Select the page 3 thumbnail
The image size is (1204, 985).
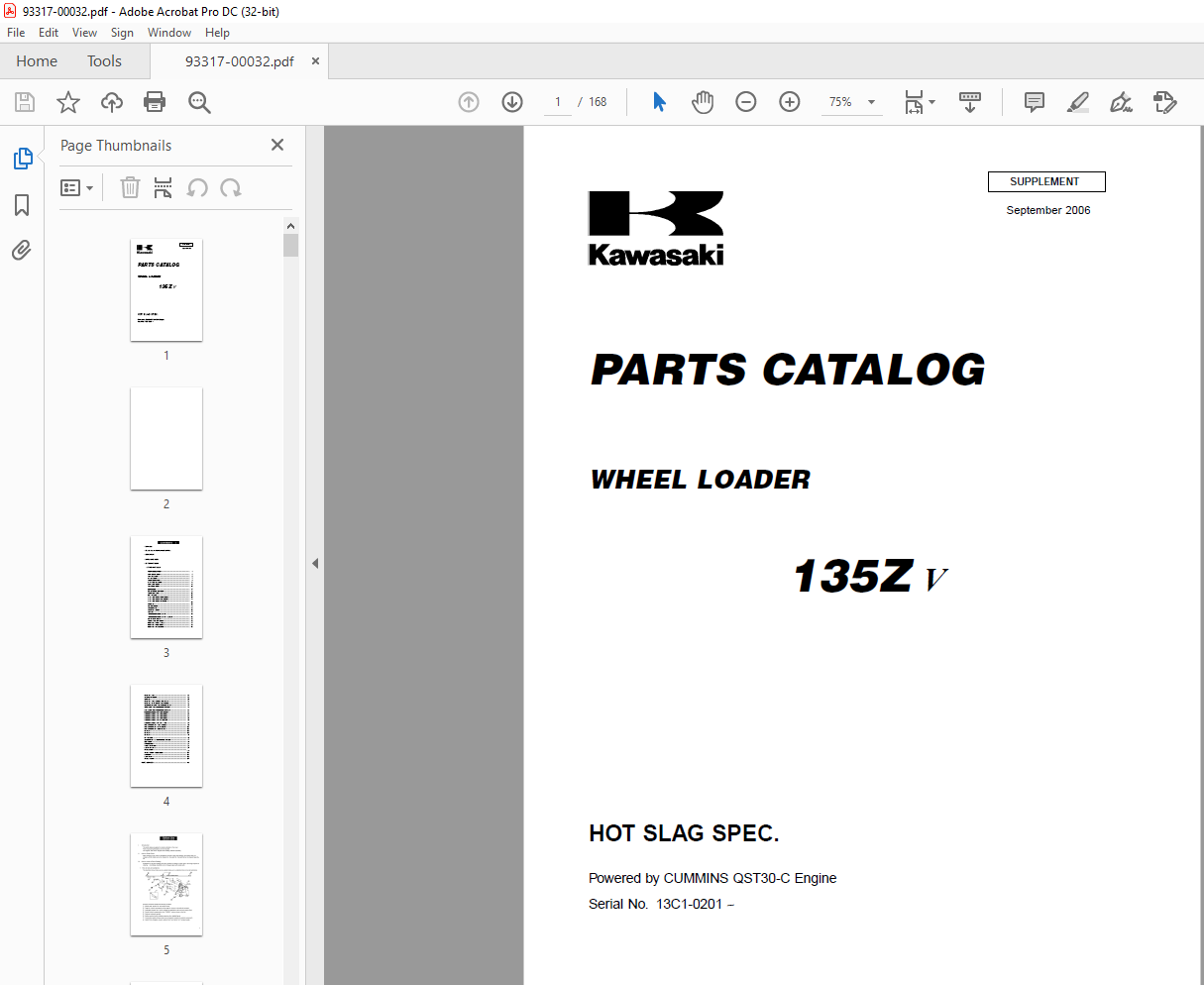click(166, 588)
